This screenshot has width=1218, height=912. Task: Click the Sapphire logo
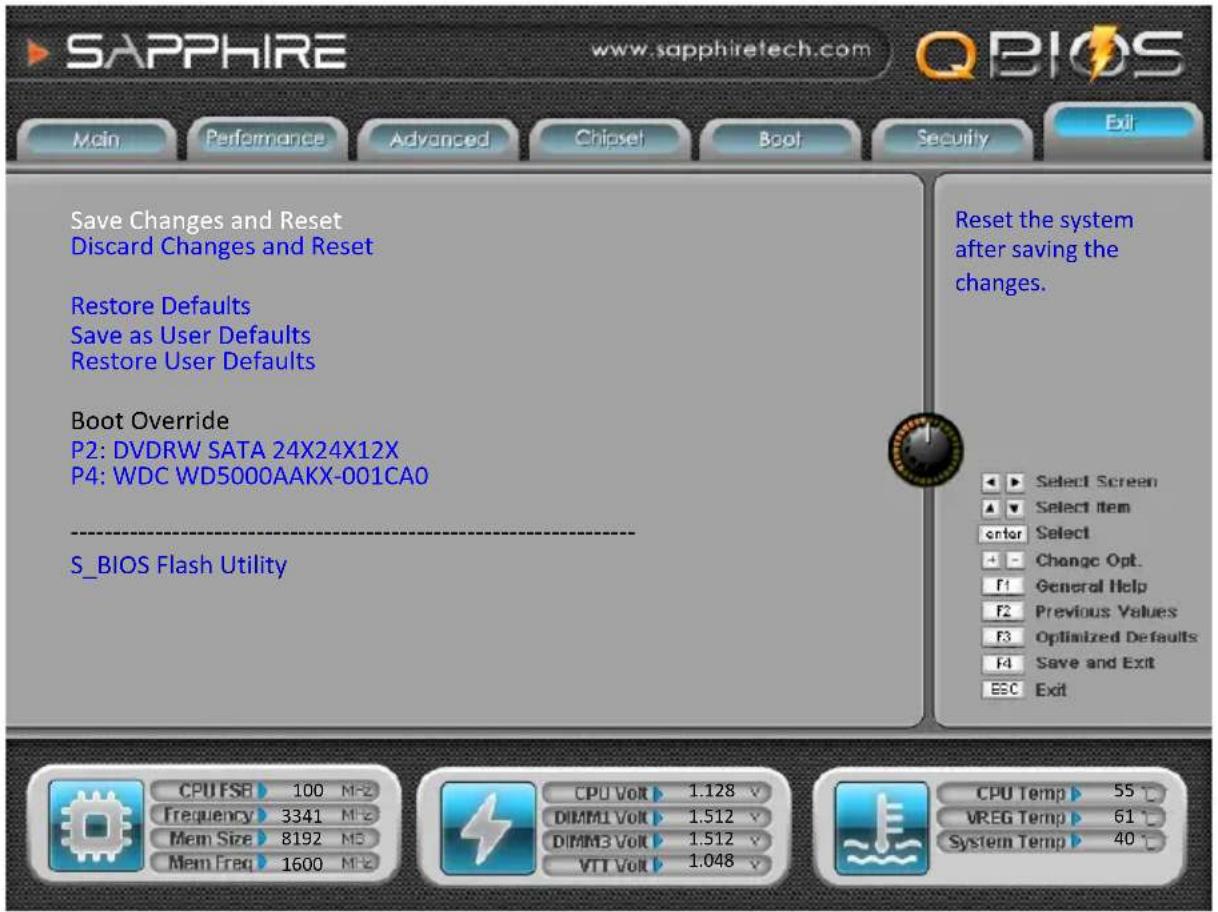coord(186,53)
